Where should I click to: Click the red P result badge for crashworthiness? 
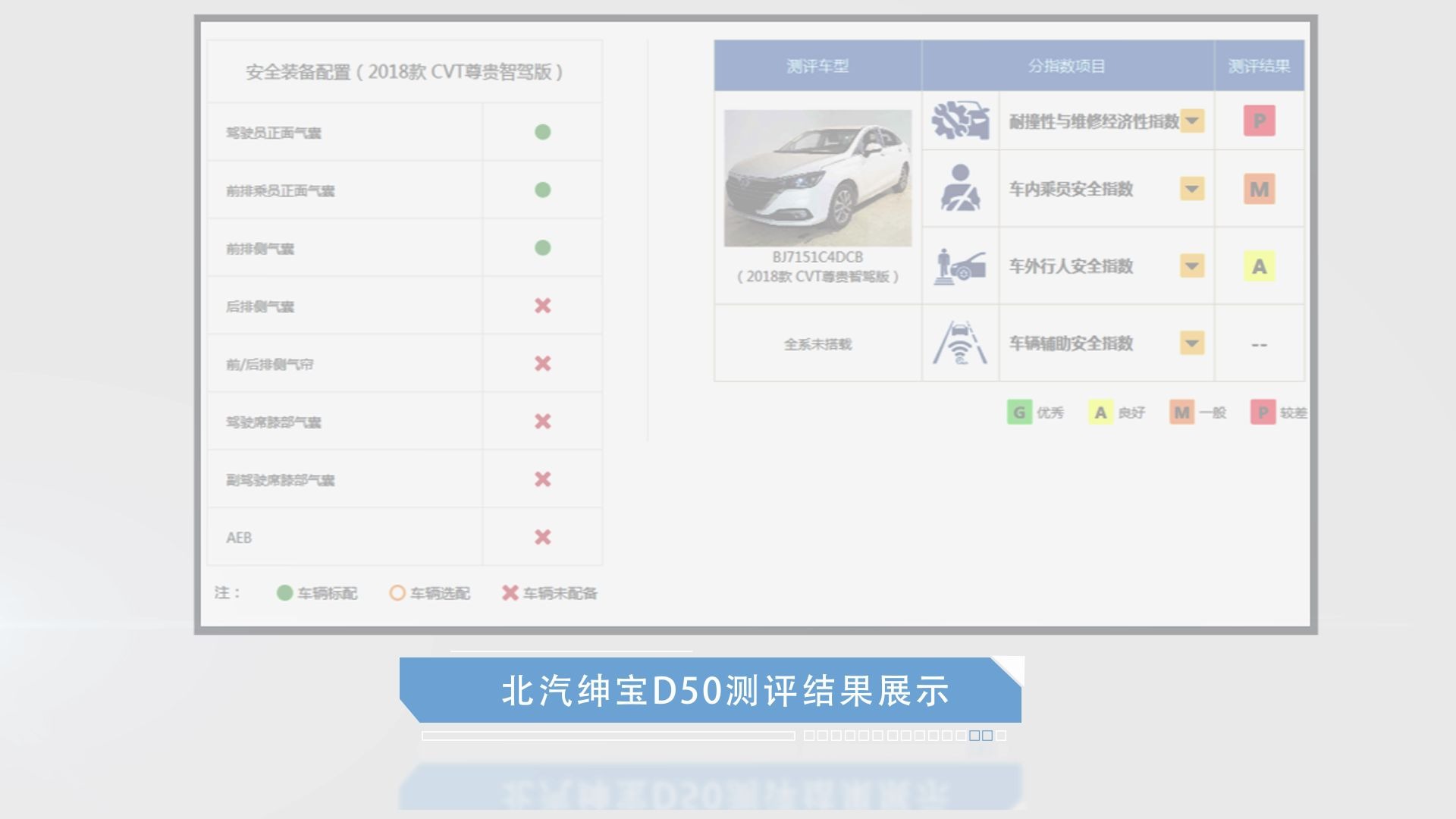1259,121
